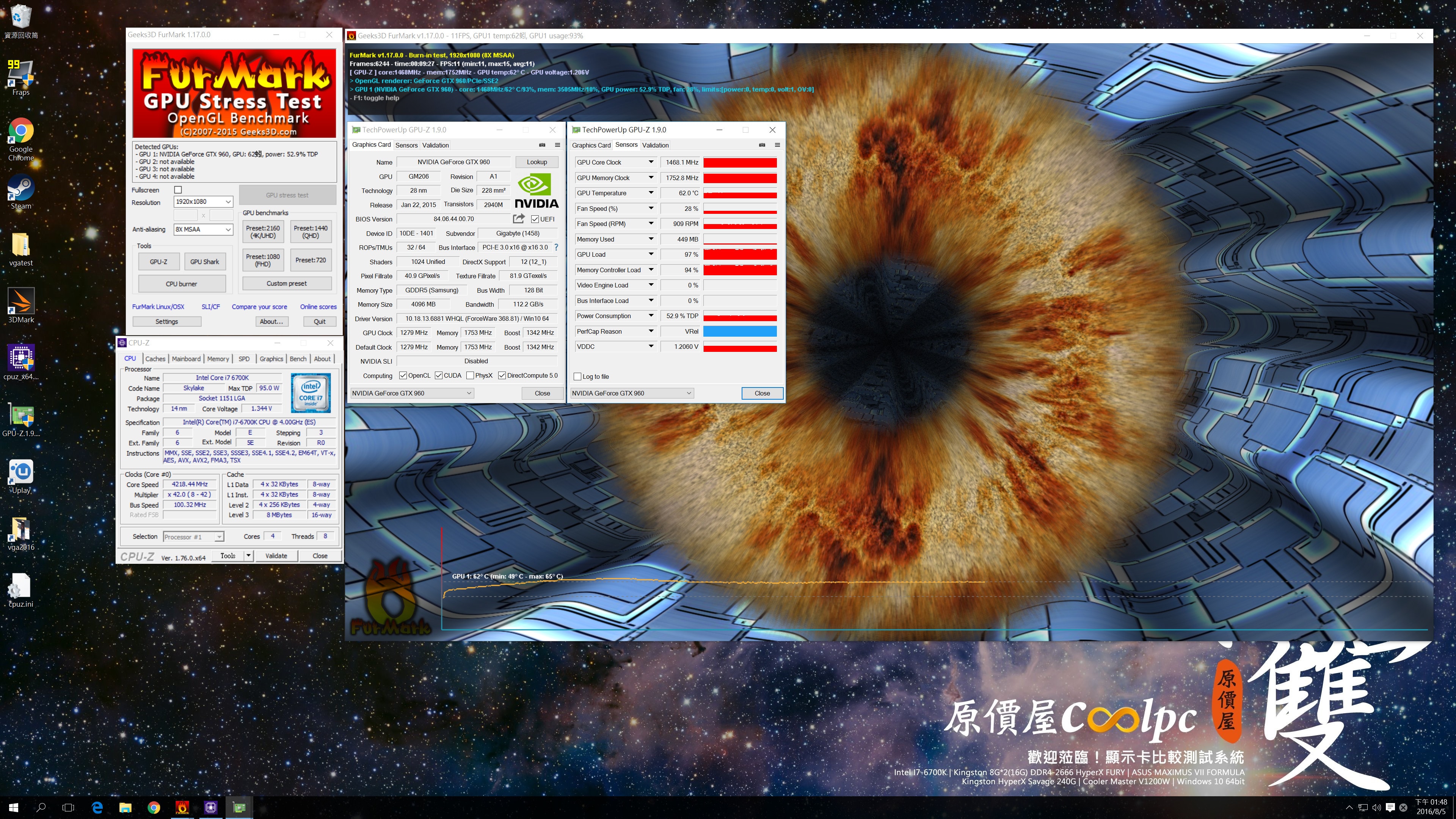Open the Compare your score link

coord(259,307)
